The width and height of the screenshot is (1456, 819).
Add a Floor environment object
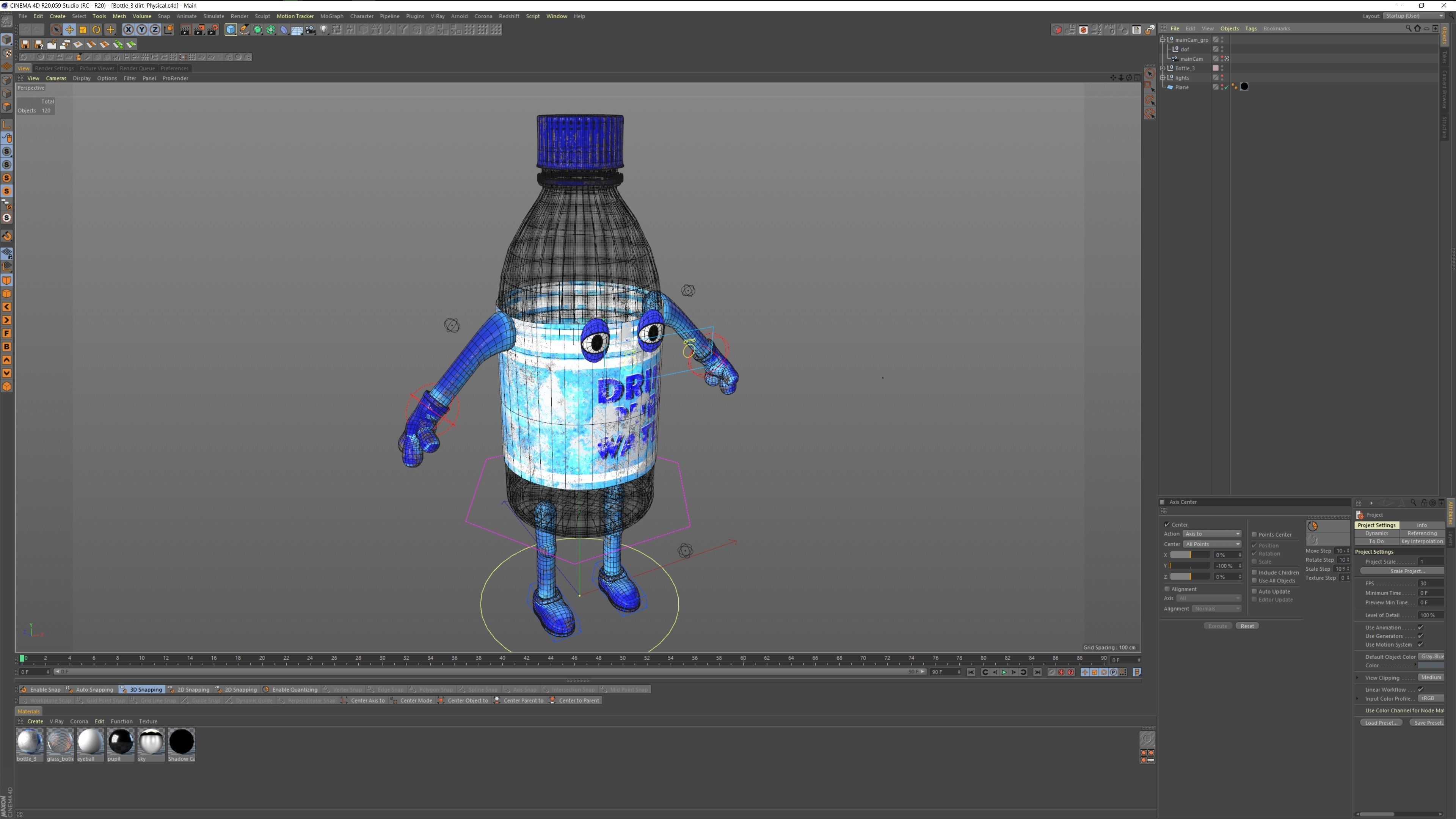click(297, 30)
